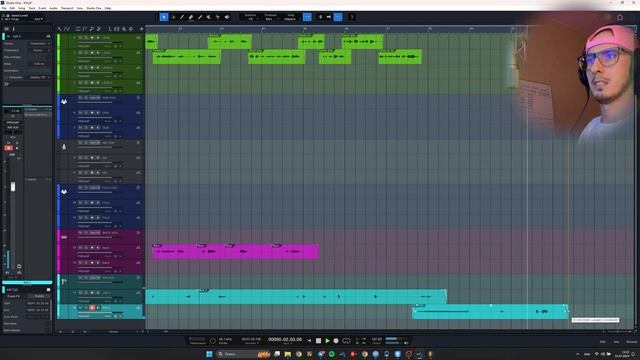Click the Play button in transport
640x360 pixels.
click(x=327, y=340)
